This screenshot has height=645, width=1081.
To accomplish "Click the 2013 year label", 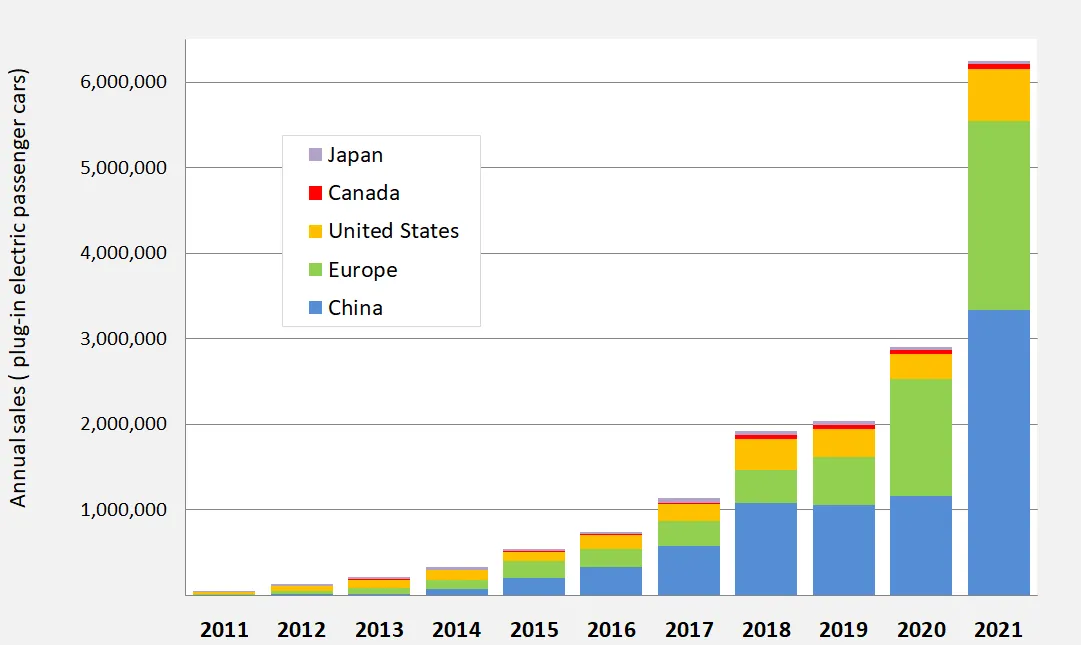I will pyautogui.click(x=379, y=629).
